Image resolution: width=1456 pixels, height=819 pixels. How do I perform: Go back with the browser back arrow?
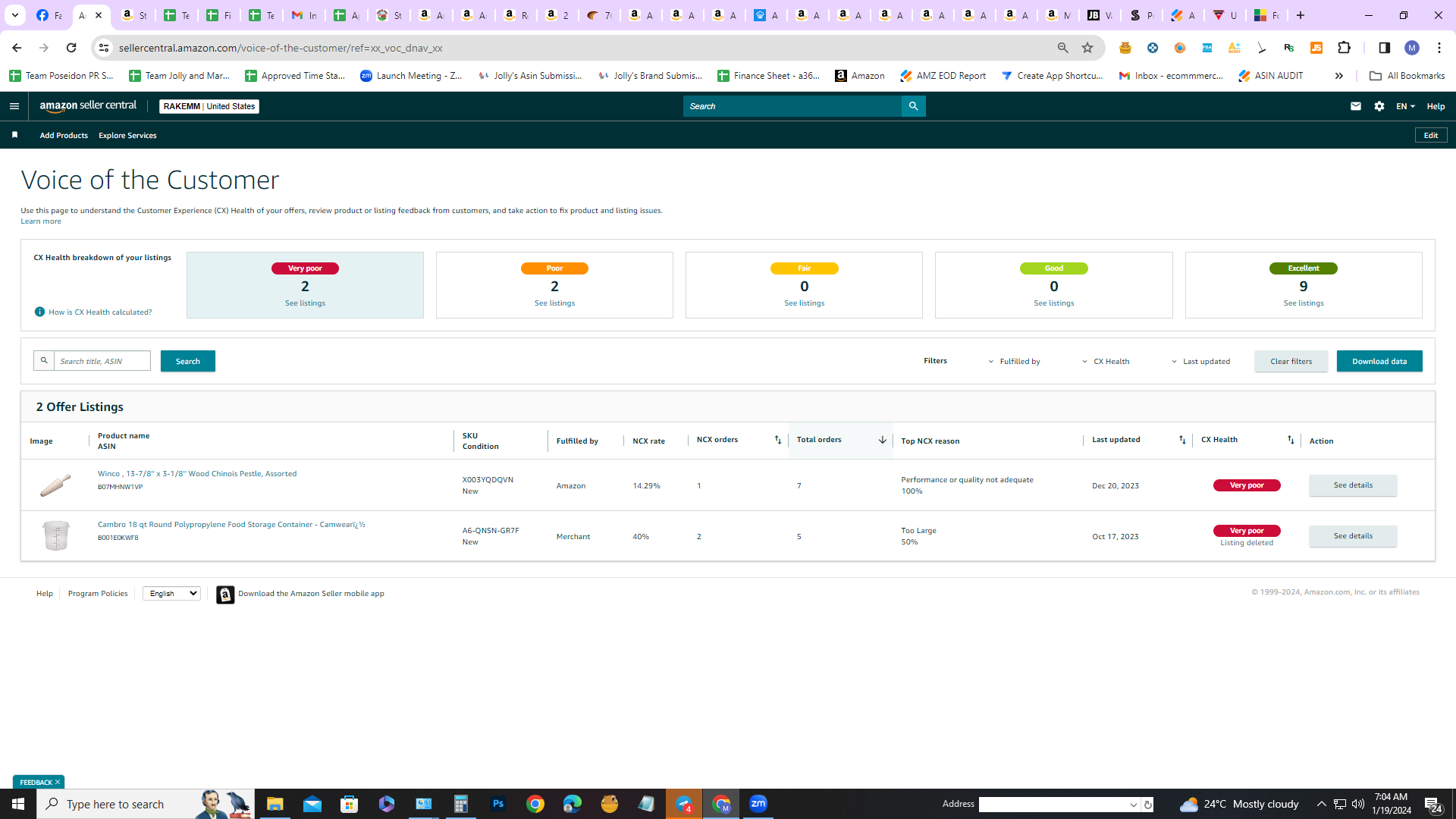[17, 48]
